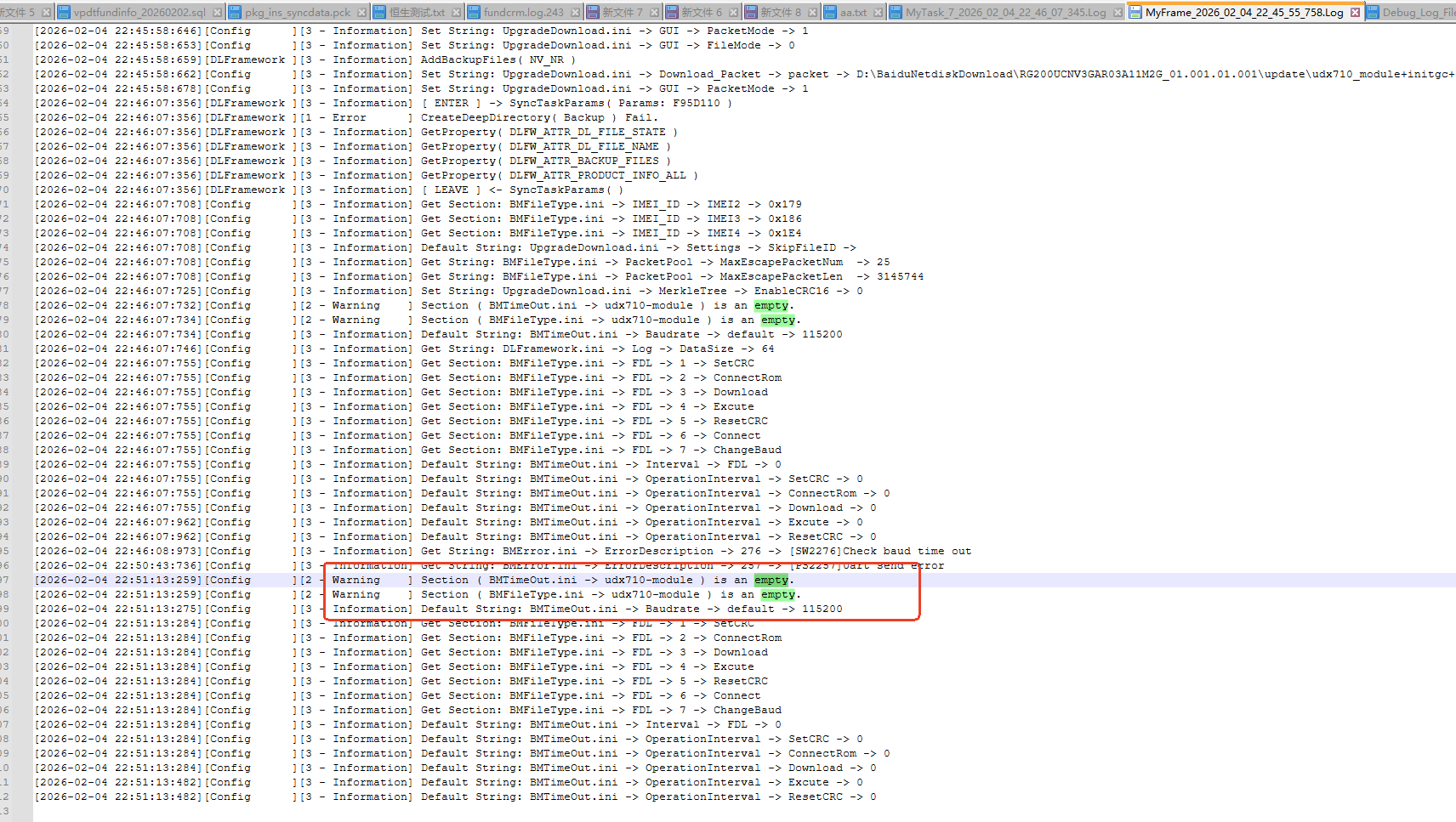Screen dimensions: 1456x822
Task: Switch to the 恒生测试.txt tab
Action: (417, 12)
